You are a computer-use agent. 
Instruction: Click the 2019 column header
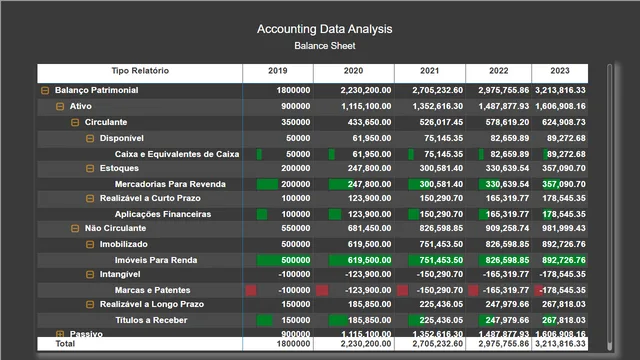click(x=278, y=73)
